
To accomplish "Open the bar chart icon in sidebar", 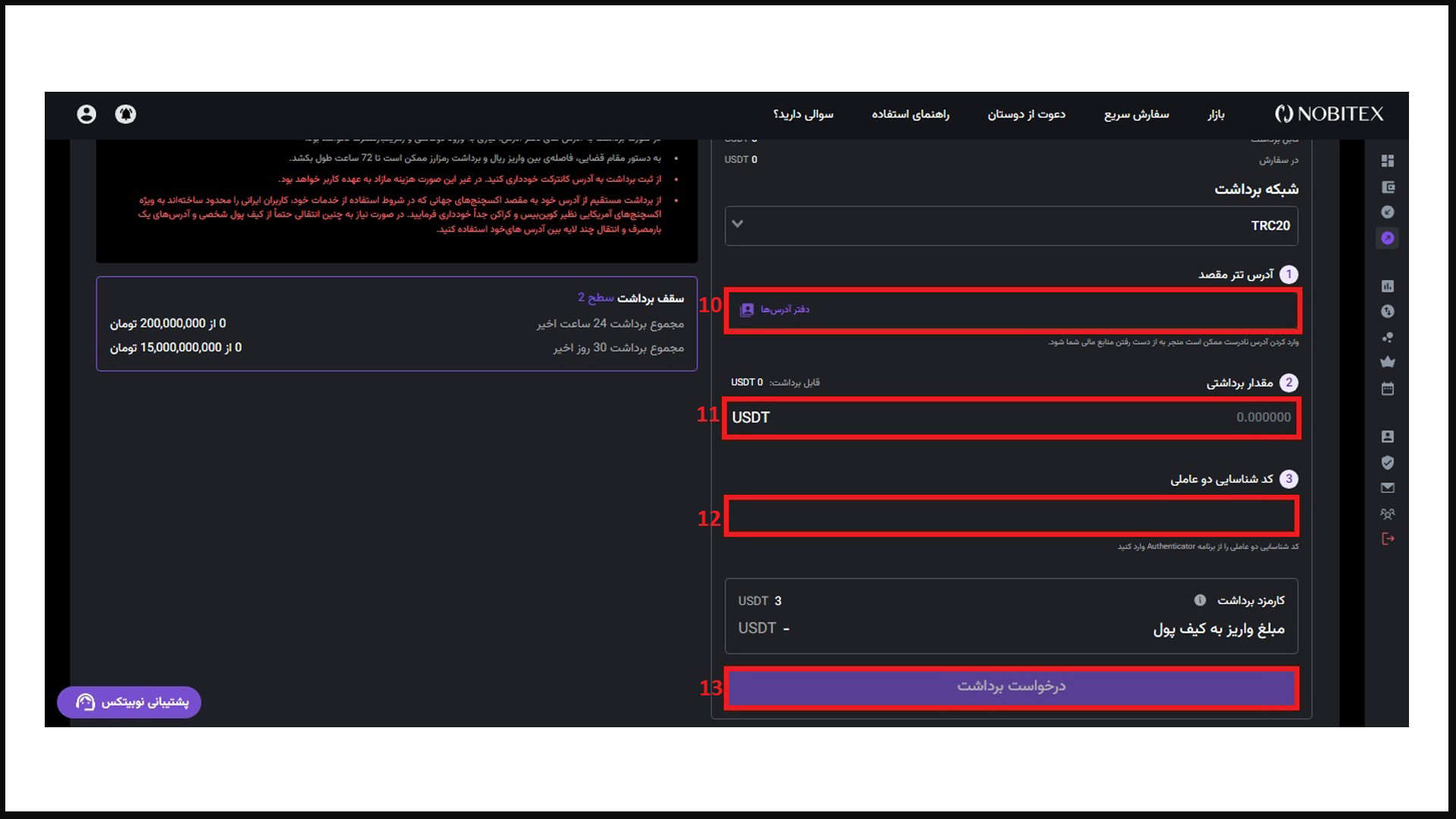I will 1388,286.
